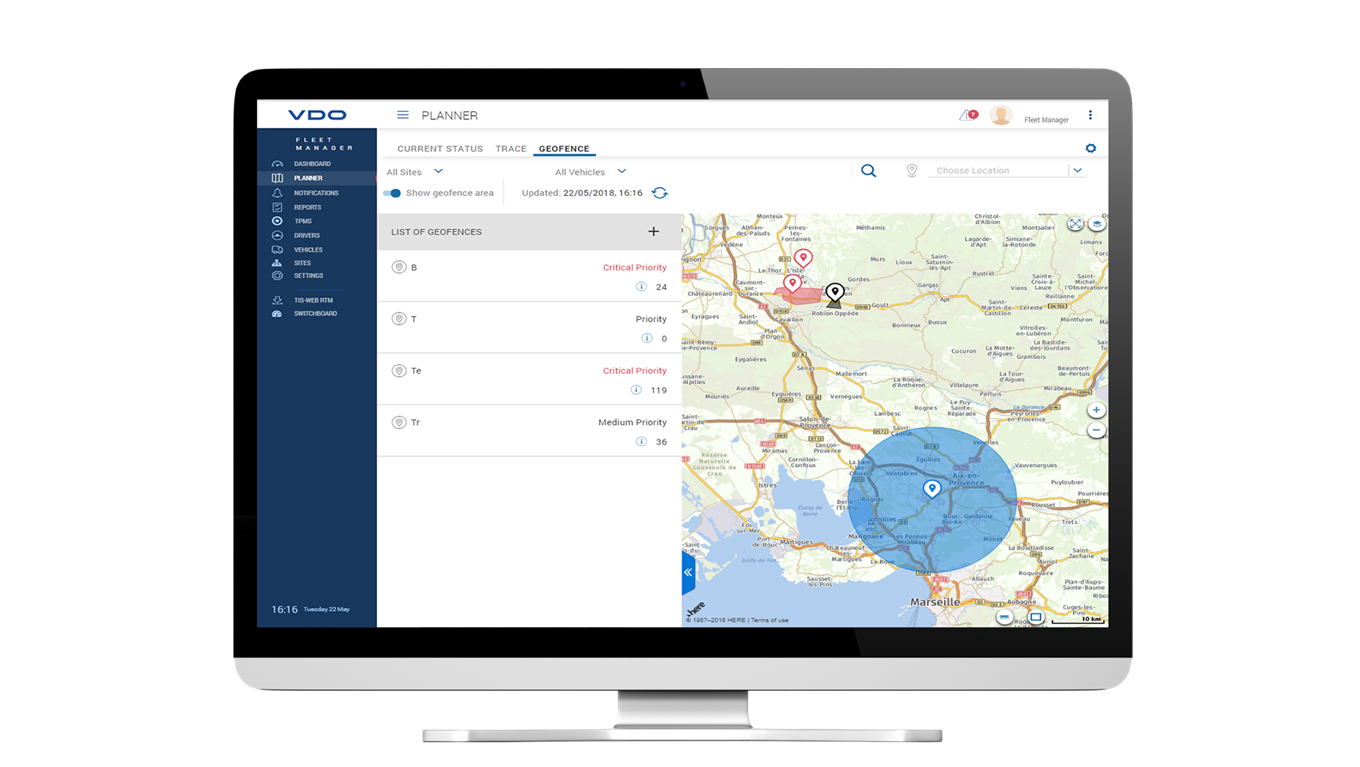Viewport: 1360px width, 767px height.
Task: Open Settings in the sidebar
Action: 308,276
